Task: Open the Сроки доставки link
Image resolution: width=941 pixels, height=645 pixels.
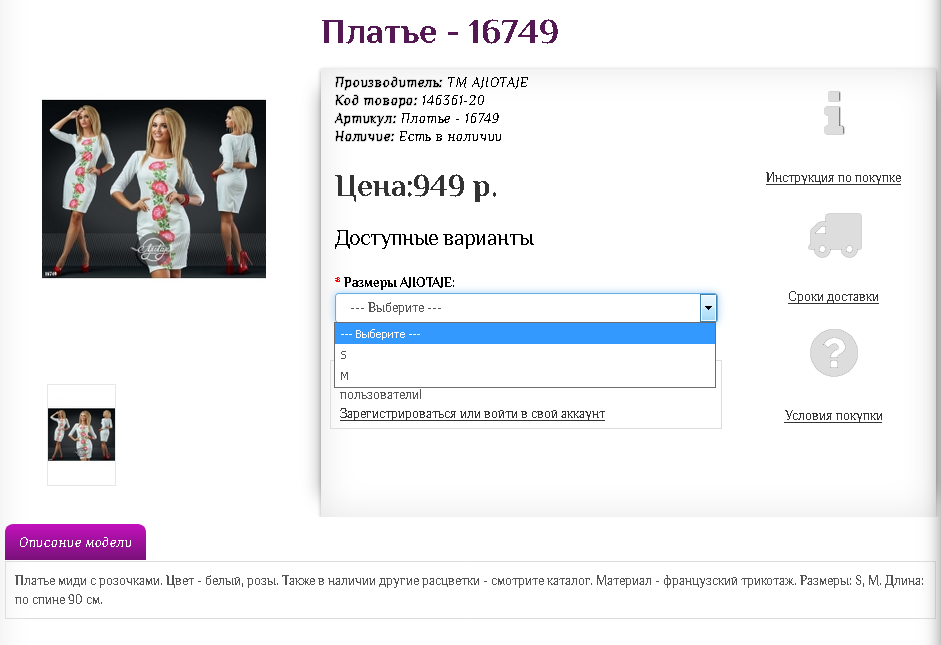Action: [833, 297]
